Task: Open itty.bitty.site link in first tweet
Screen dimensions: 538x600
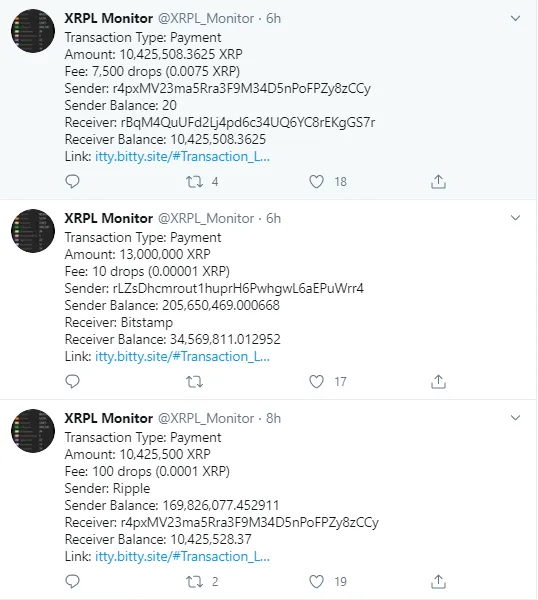Action: [x=183, y=157]
